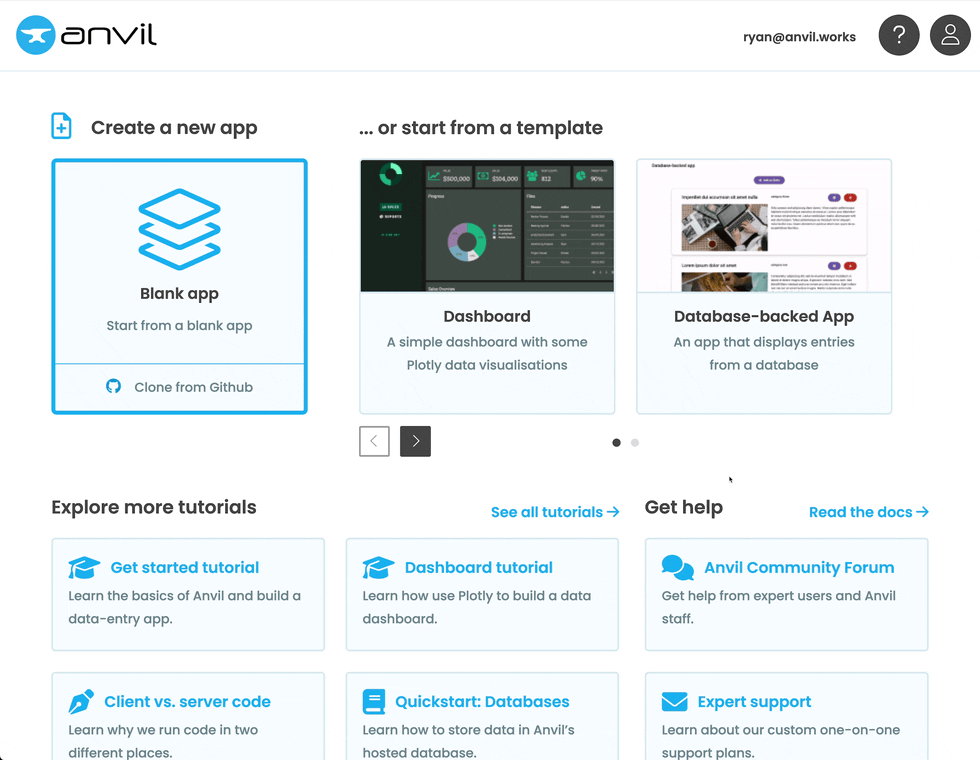Screen dimensions: 980x760
Task: Click 'Get help from expert users' description
Action: (x=779, y=607)
